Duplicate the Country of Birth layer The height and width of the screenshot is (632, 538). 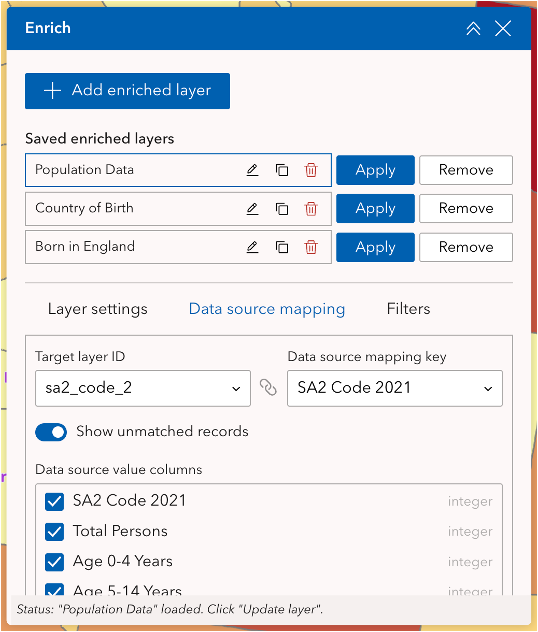click(x=282, y=209)
